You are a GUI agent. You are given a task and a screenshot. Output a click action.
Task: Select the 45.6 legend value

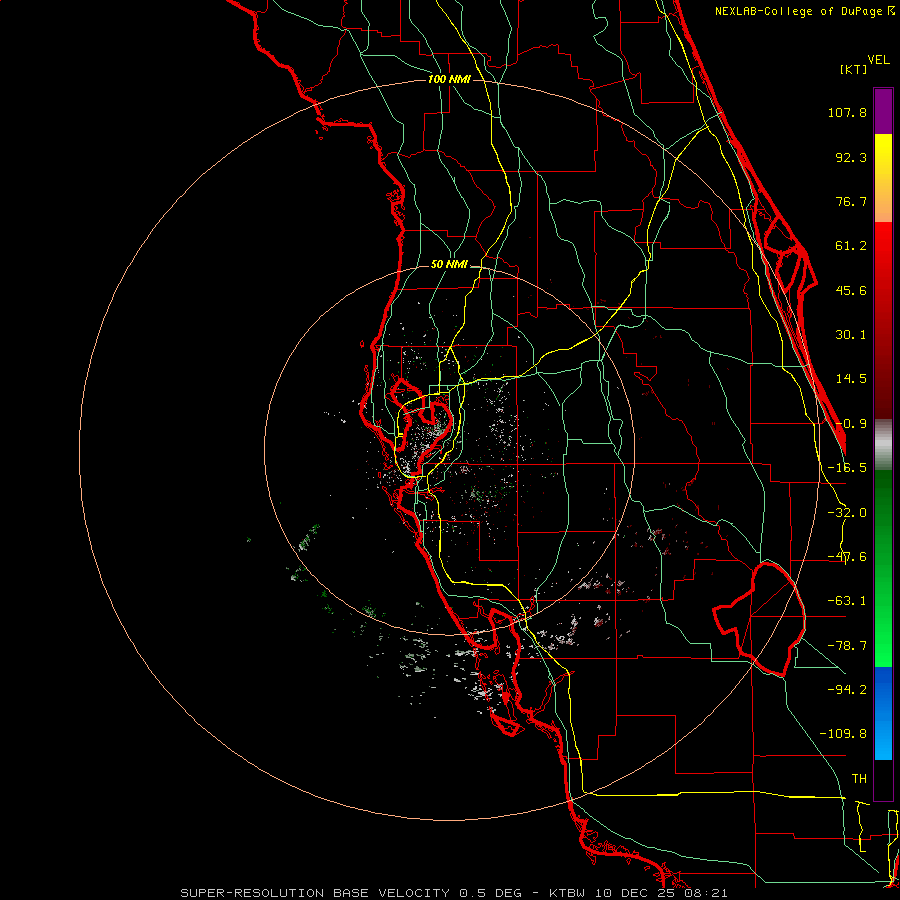[851, 290]
